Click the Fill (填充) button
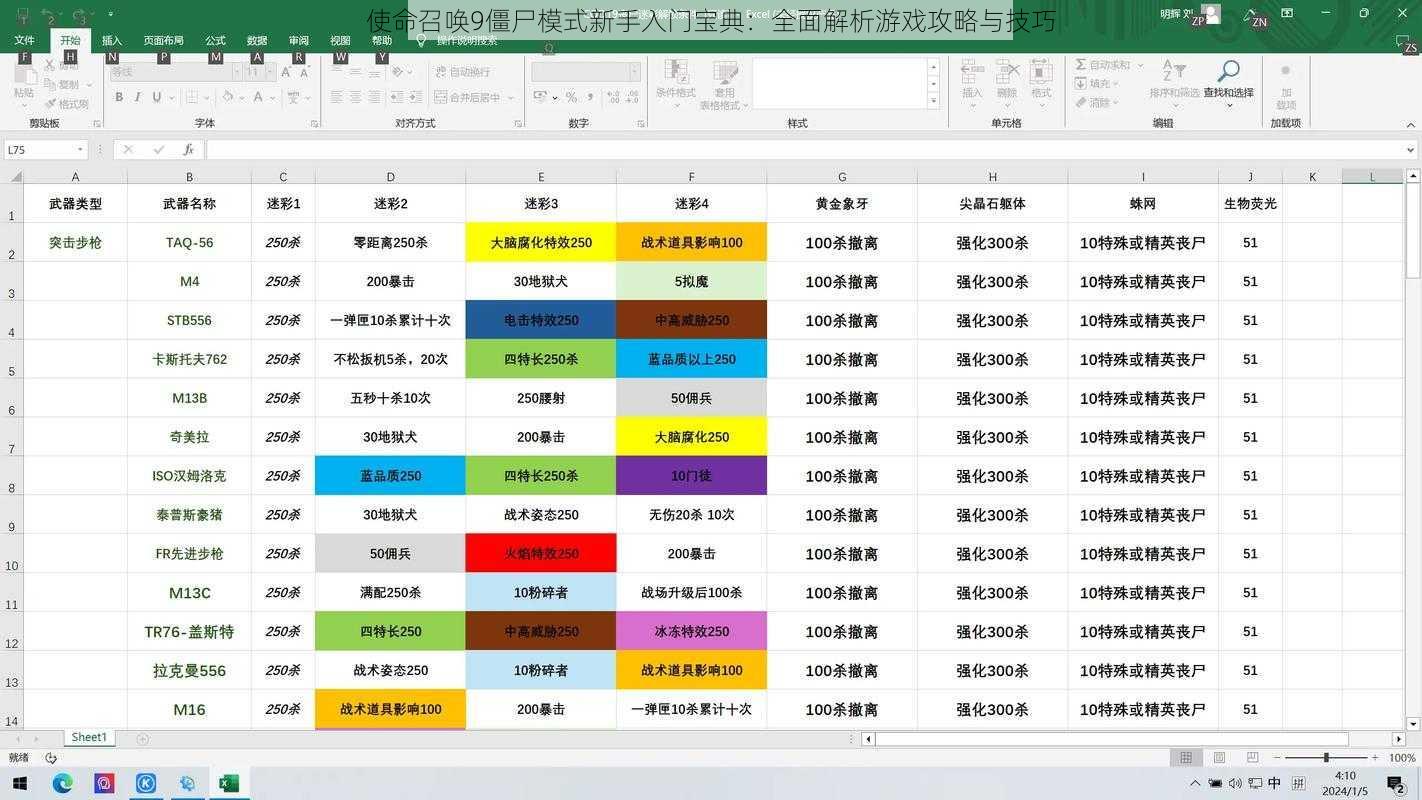 click(x=1098, y=84)
